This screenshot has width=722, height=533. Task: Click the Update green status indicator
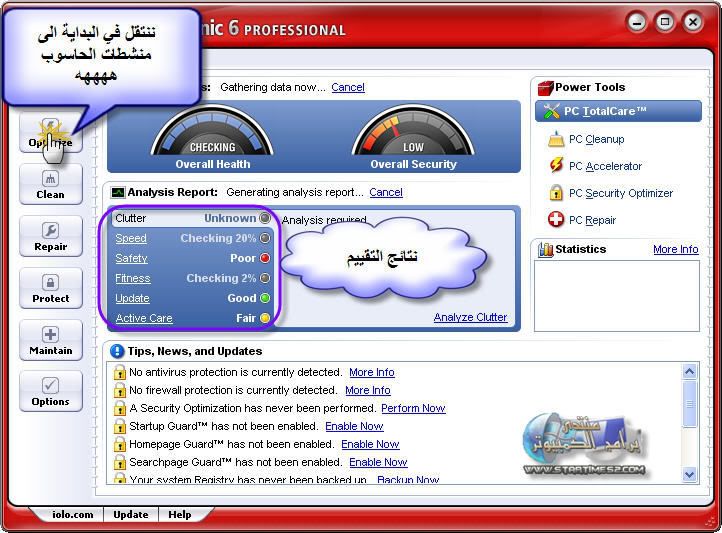pyautogui.click(x=265, y=298)
